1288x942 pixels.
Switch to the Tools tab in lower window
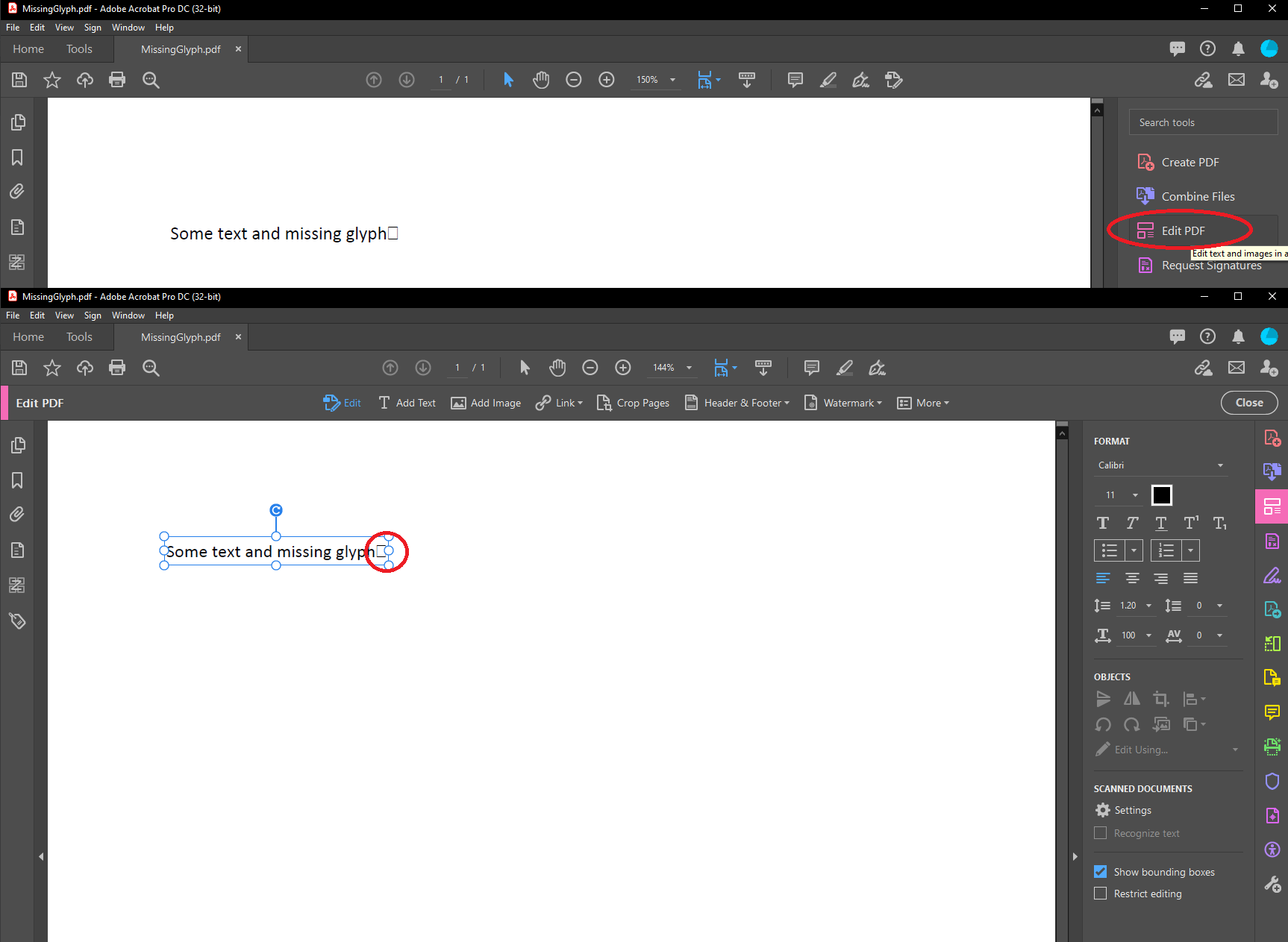(x=79, y=337)
